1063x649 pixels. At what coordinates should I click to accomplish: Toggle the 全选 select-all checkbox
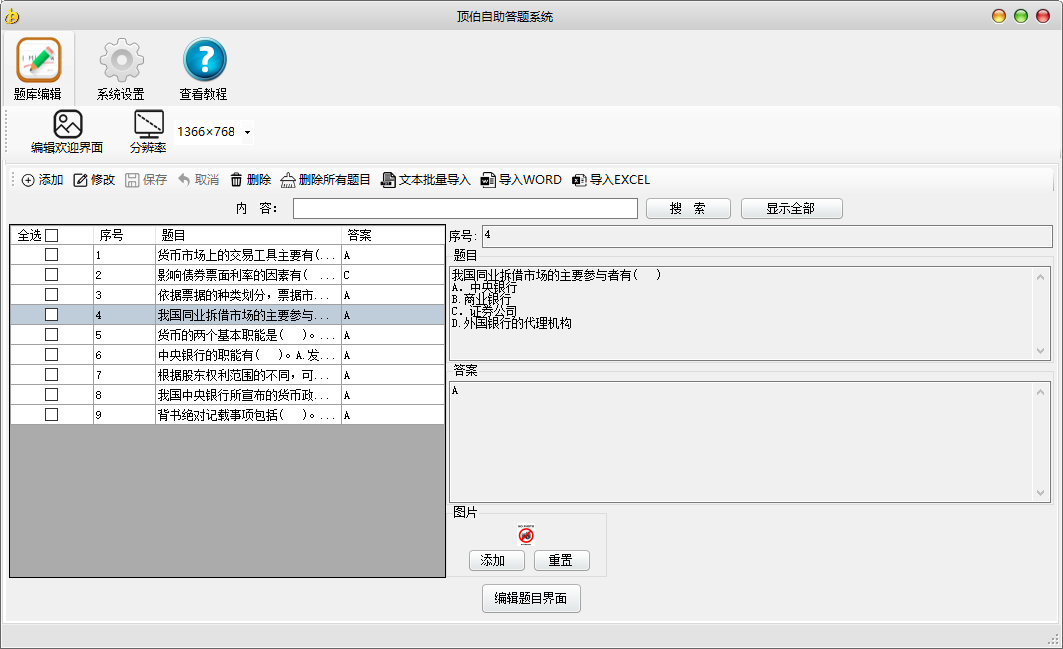coord(52,235)
